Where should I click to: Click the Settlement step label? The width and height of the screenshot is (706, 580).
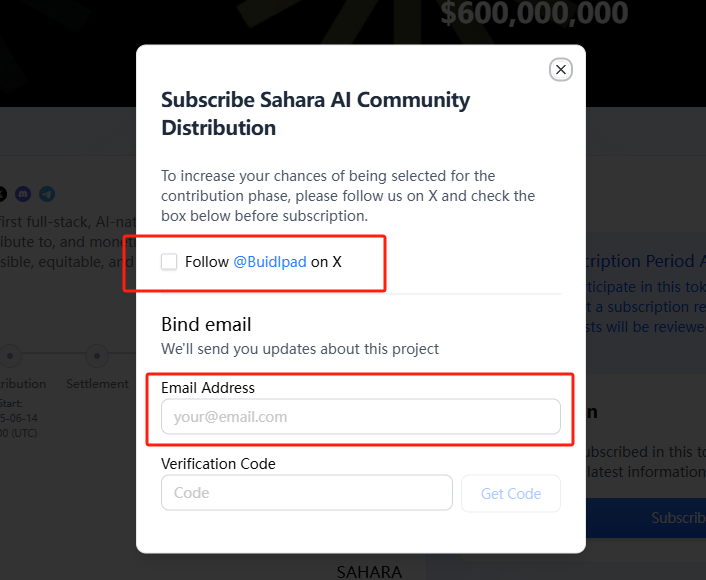[x=97, y=384]
